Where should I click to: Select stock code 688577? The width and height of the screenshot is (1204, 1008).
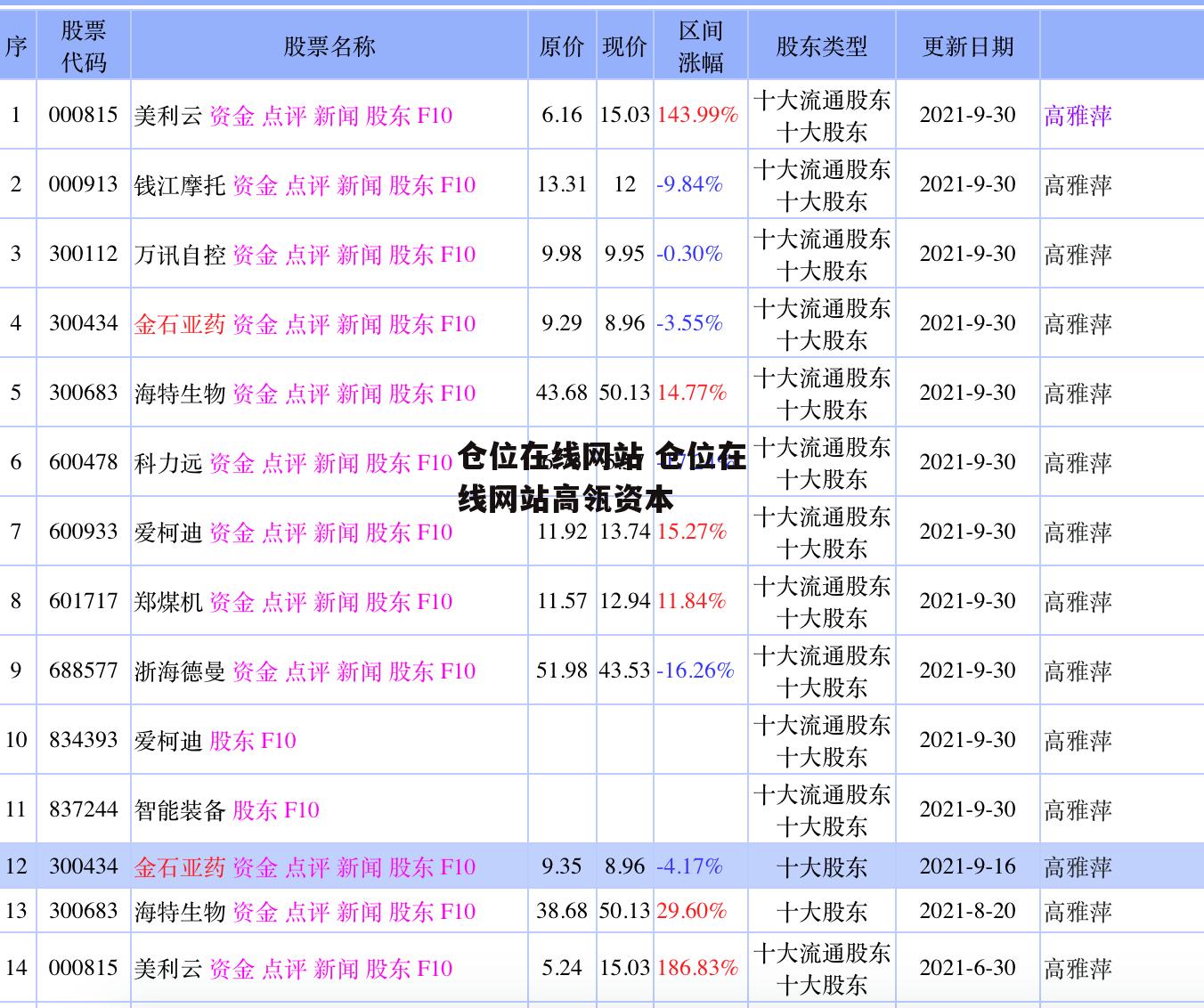pos(83,671)
